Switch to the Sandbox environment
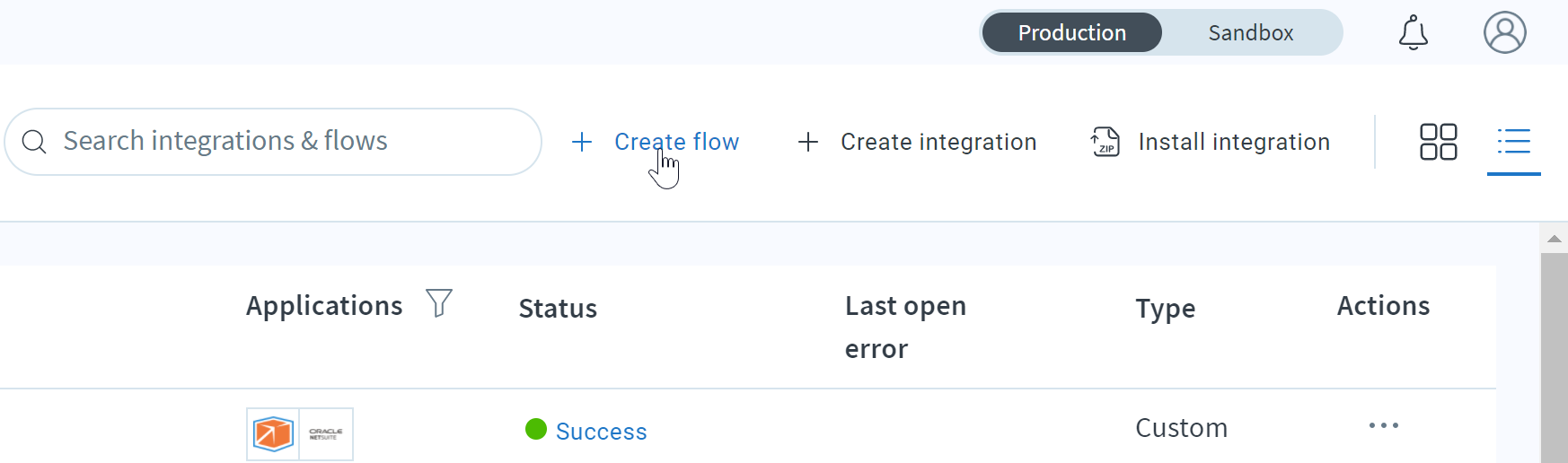The width and height of the screenshot is (1568, 463). click(1250, 32)
